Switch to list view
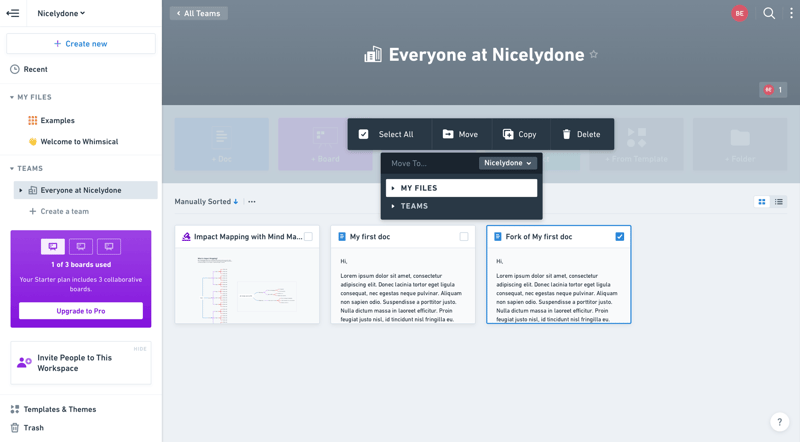Viewport: 800px width, 442px height. click(x=779, y=202)
